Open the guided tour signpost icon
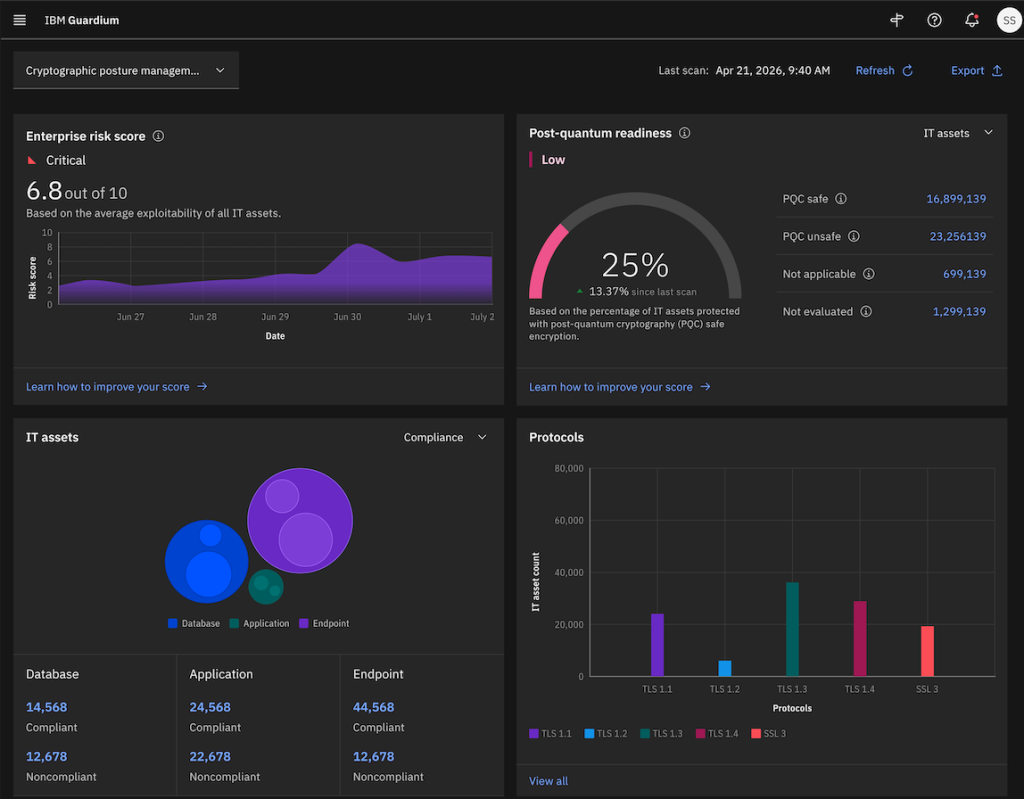The image size is (1024, 799). [x=897, y=20]
